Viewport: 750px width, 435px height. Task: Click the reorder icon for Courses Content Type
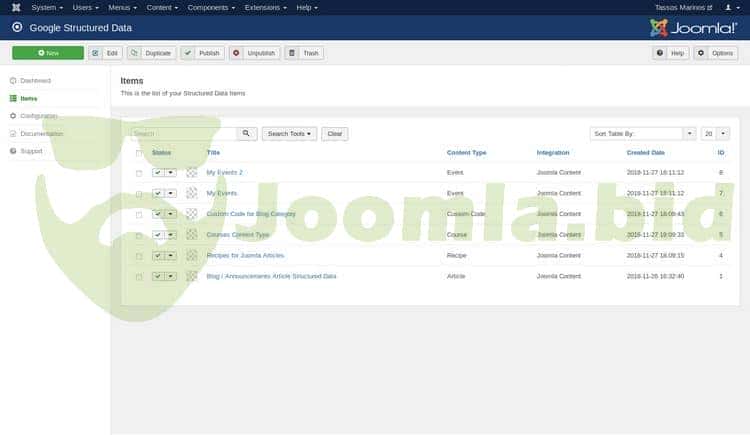tap(191, 234)
